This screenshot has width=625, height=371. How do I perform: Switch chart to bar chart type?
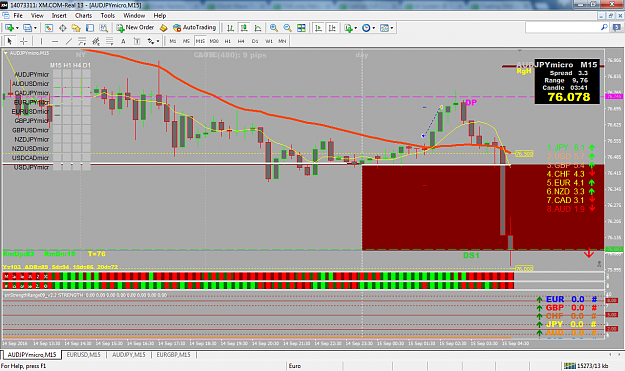tap(230, 28)
